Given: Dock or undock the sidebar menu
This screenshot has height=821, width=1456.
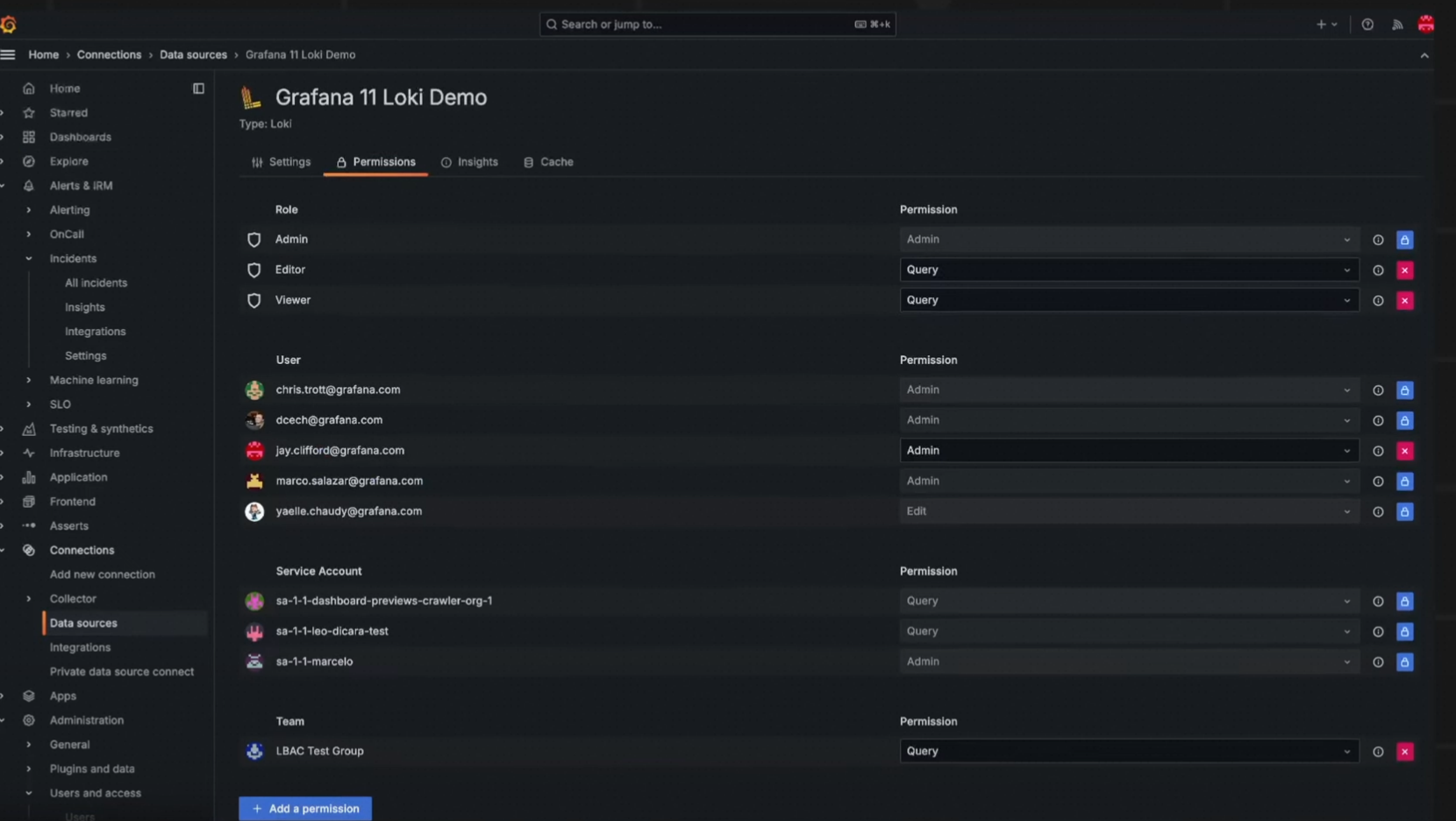Looking at the screenshot, I should pos(199,89).
